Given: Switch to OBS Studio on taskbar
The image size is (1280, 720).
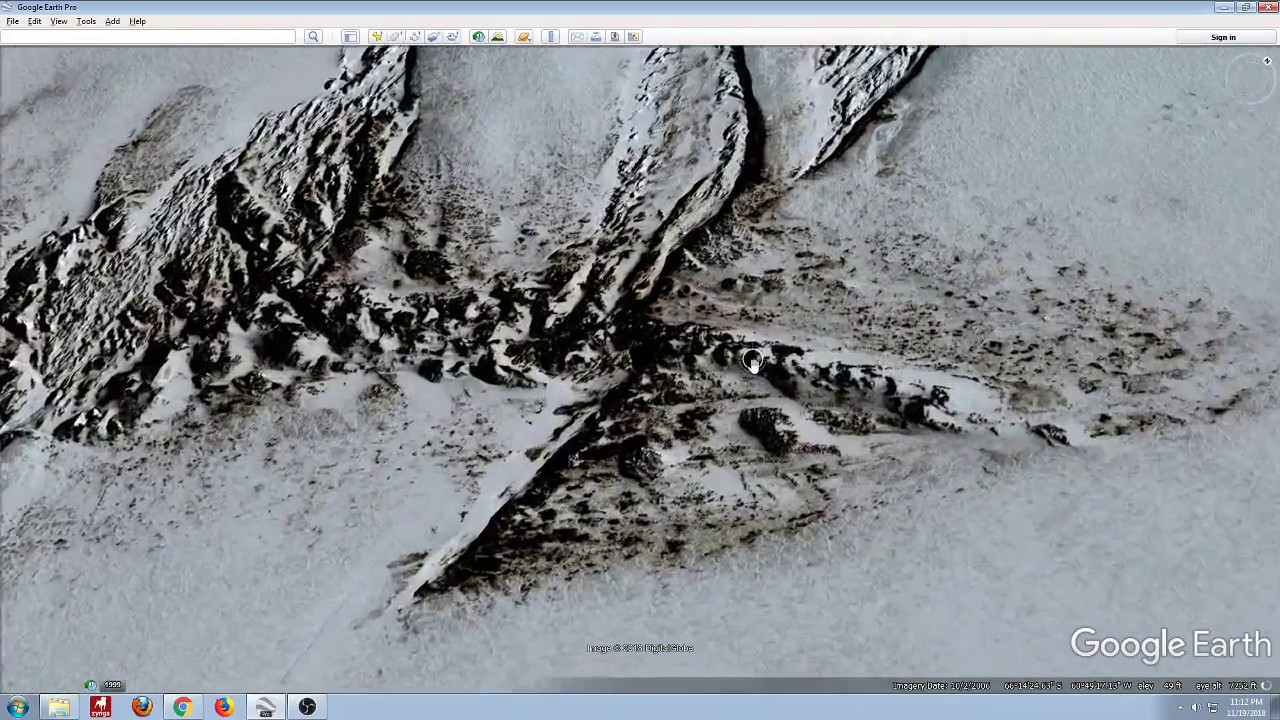Looking at the screenshot, I should click(307, 707).
